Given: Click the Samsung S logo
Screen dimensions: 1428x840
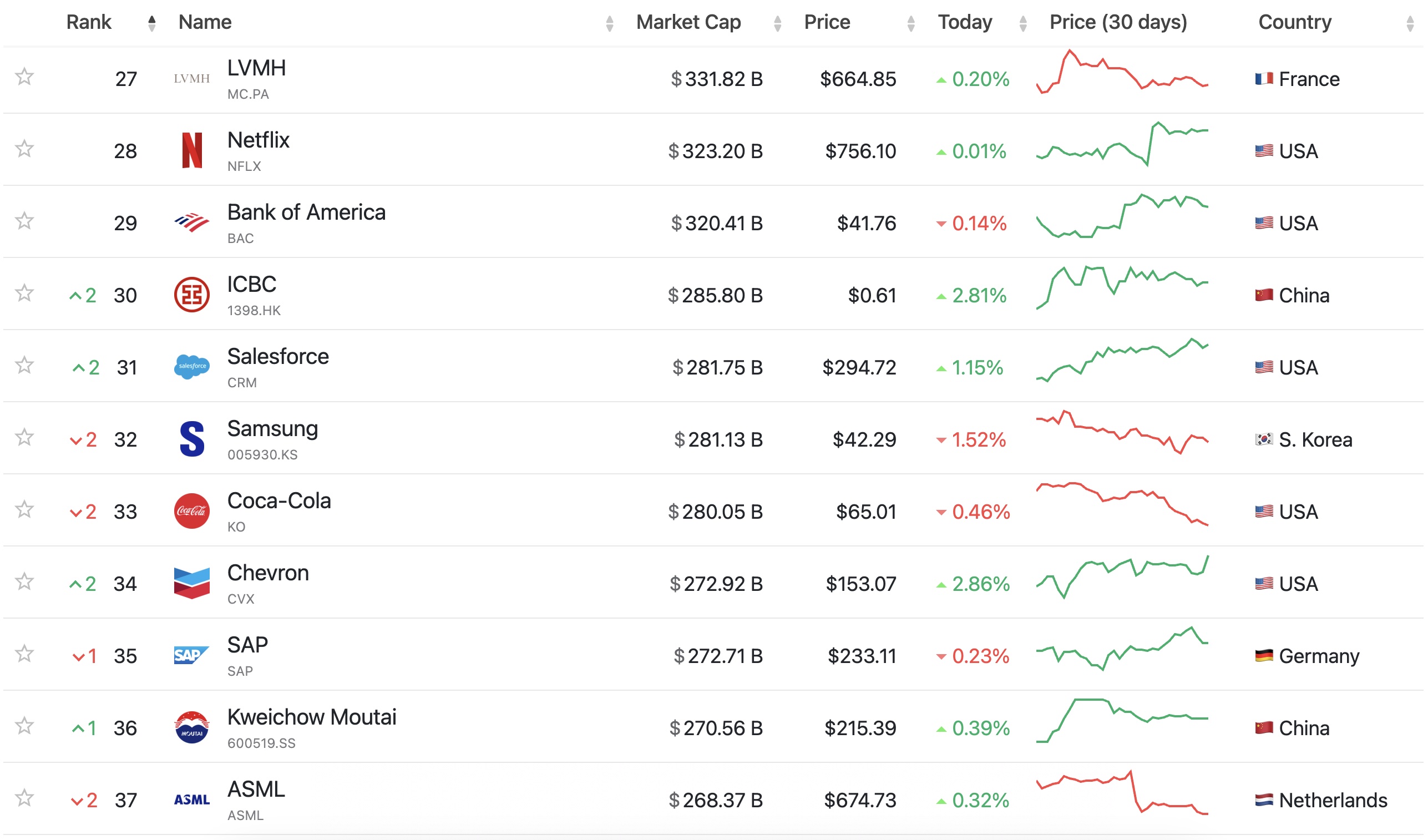Looking at the screenshot, I should 191,439.
